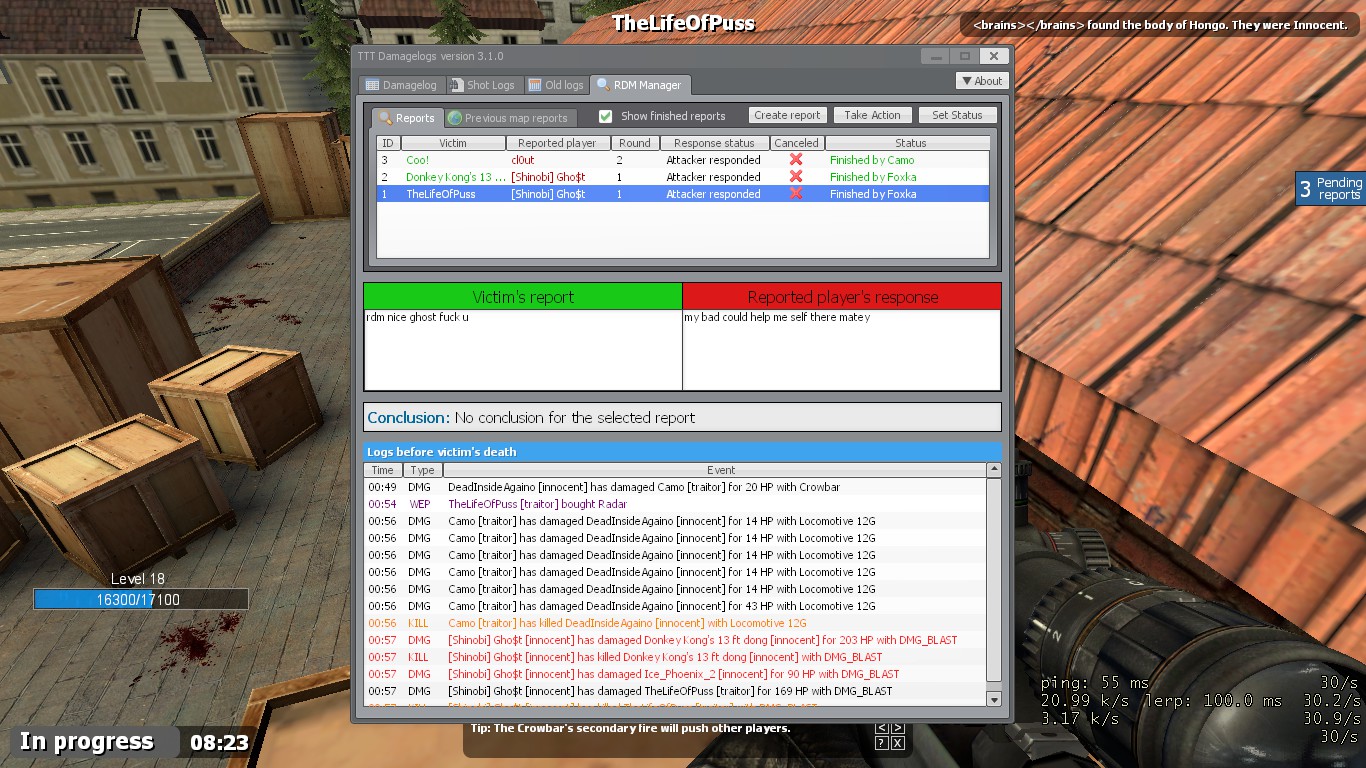Click the Take Action button
1366x768 pixels.
click(x=872, y=115)
